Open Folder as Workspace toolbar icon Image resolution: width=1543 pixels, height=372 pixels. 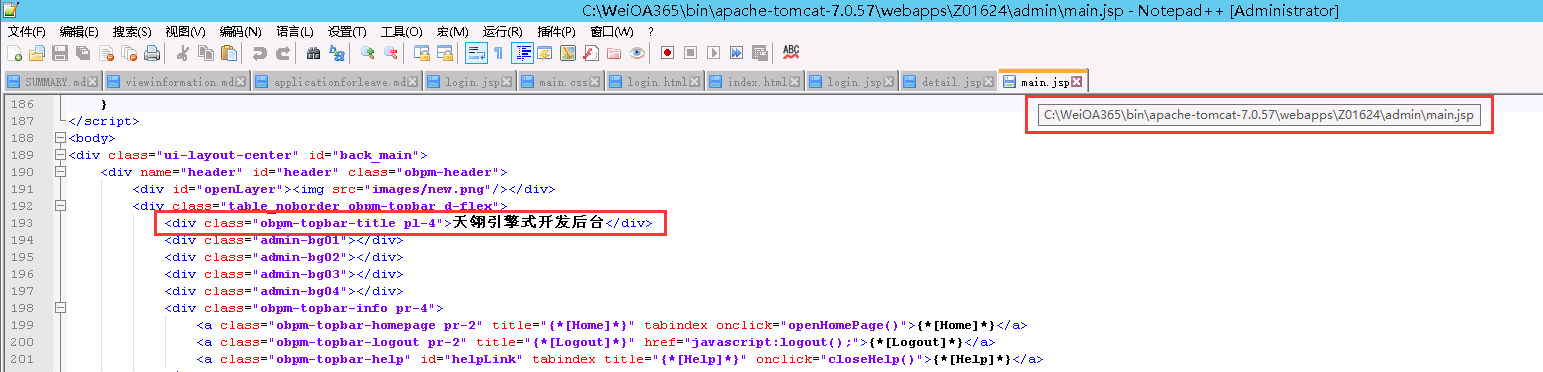point(614,53)
